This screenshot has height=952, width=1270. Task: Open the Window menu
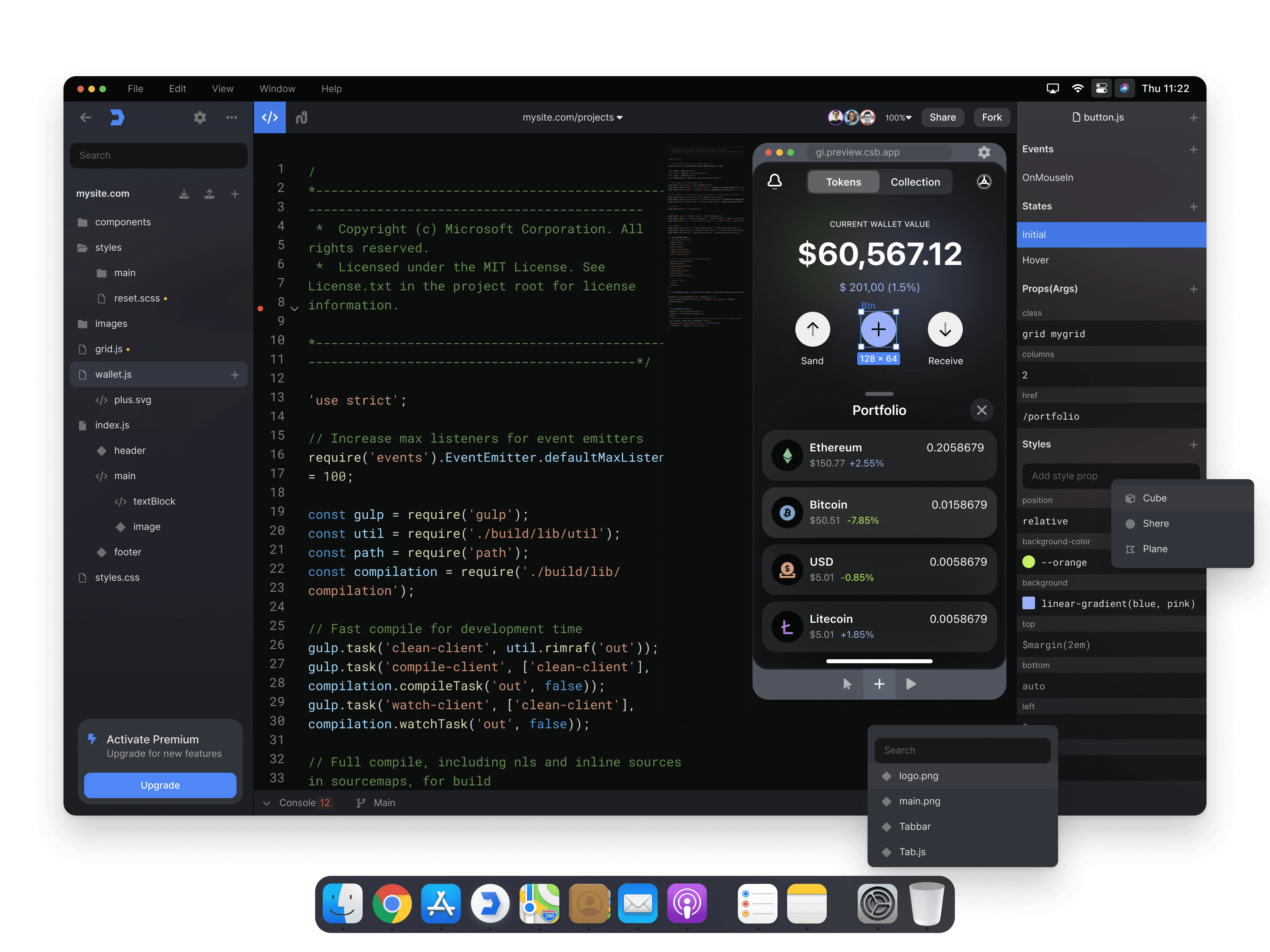click(x=277, y=89)
